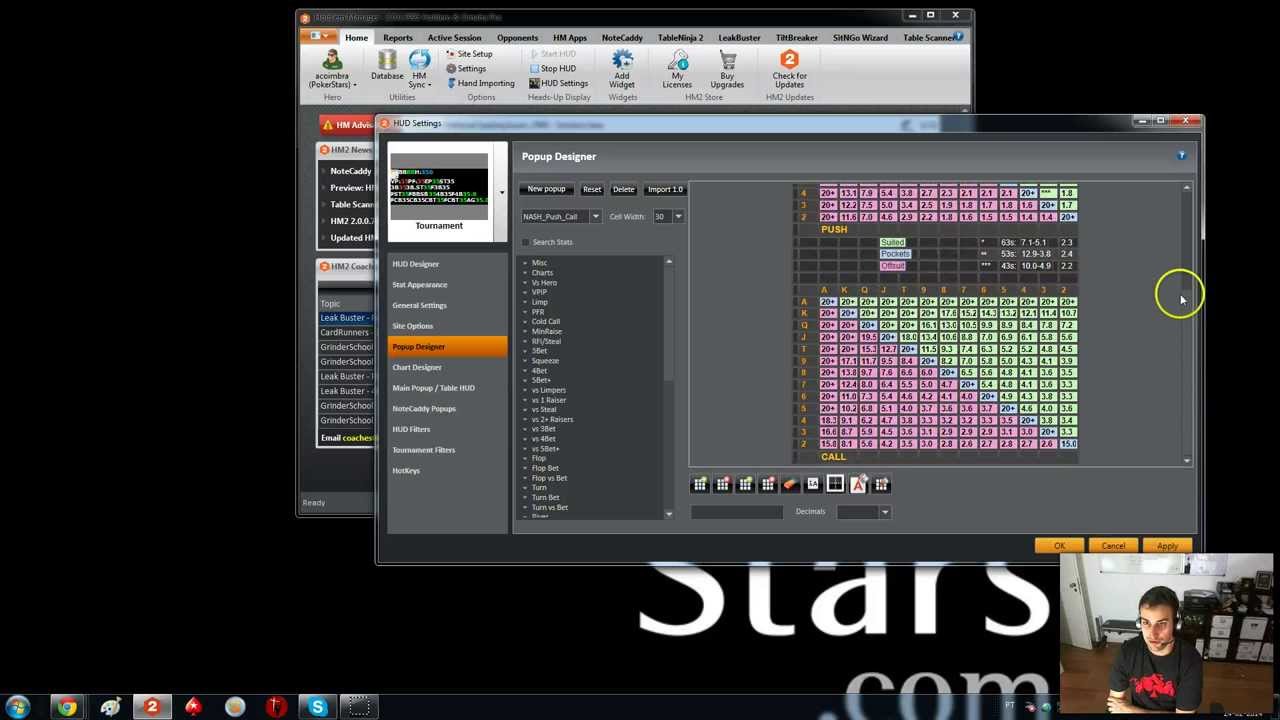Open the Windows Start menu
The height and width of the screenshot is (720, 1280).
click(x=19, y=707)
